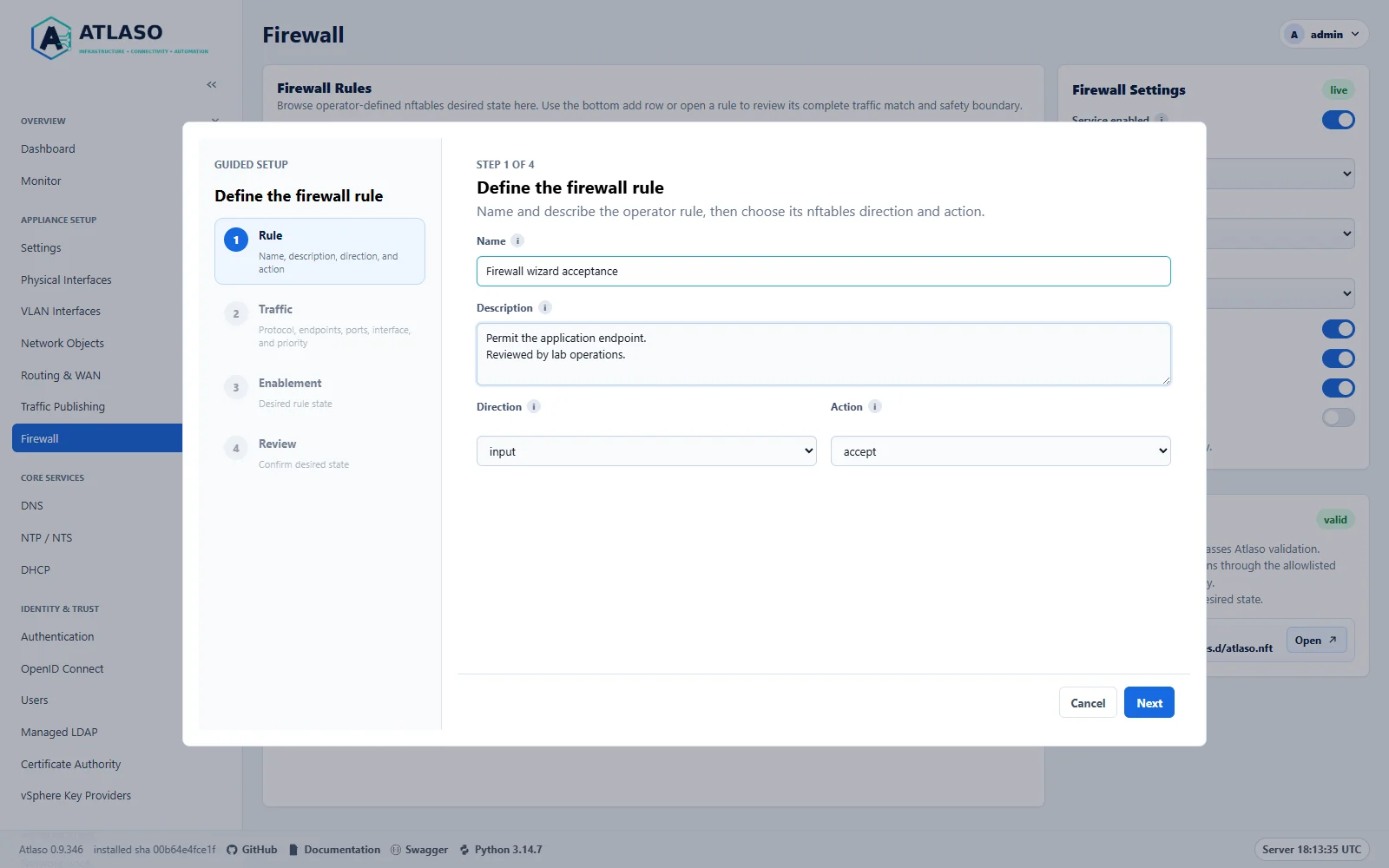1389x868 pixels.
Task: Go to Physical Interfaces page
Action: (x=66, y=279)
